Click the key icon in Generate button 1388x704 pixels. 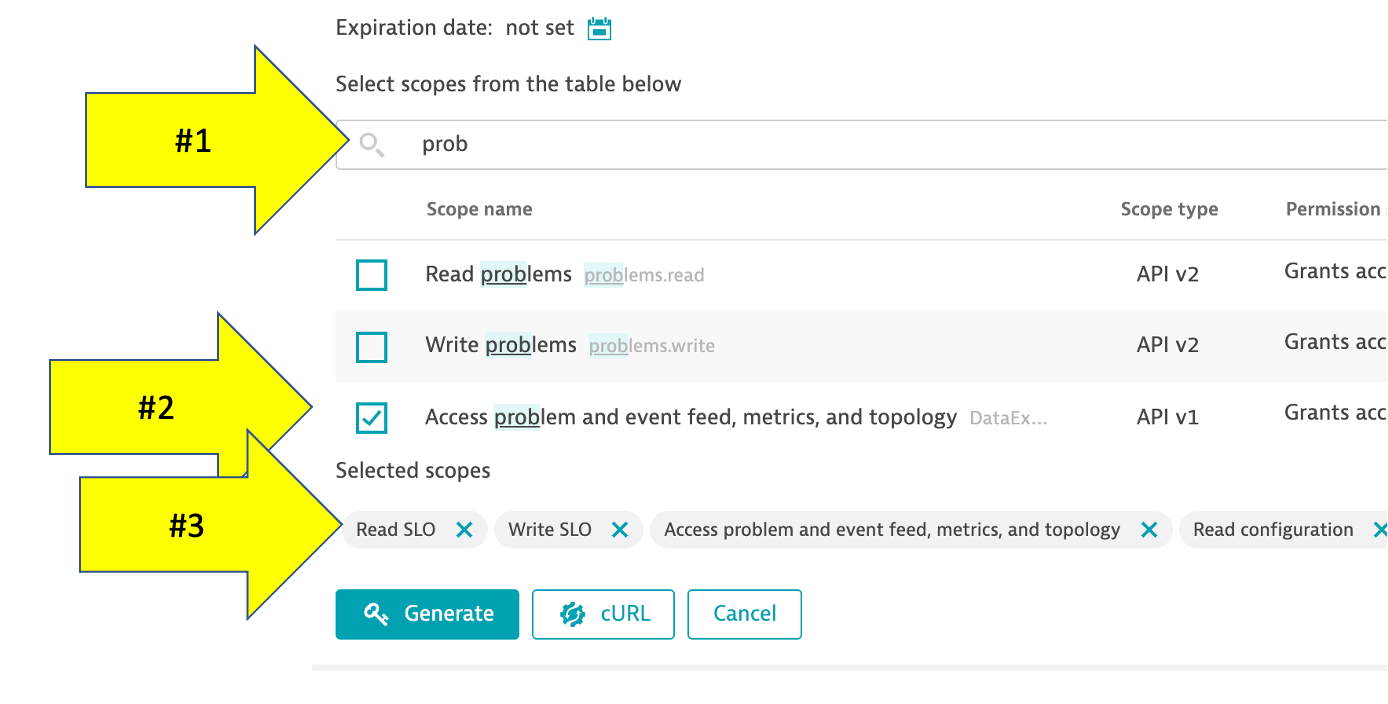376,614
